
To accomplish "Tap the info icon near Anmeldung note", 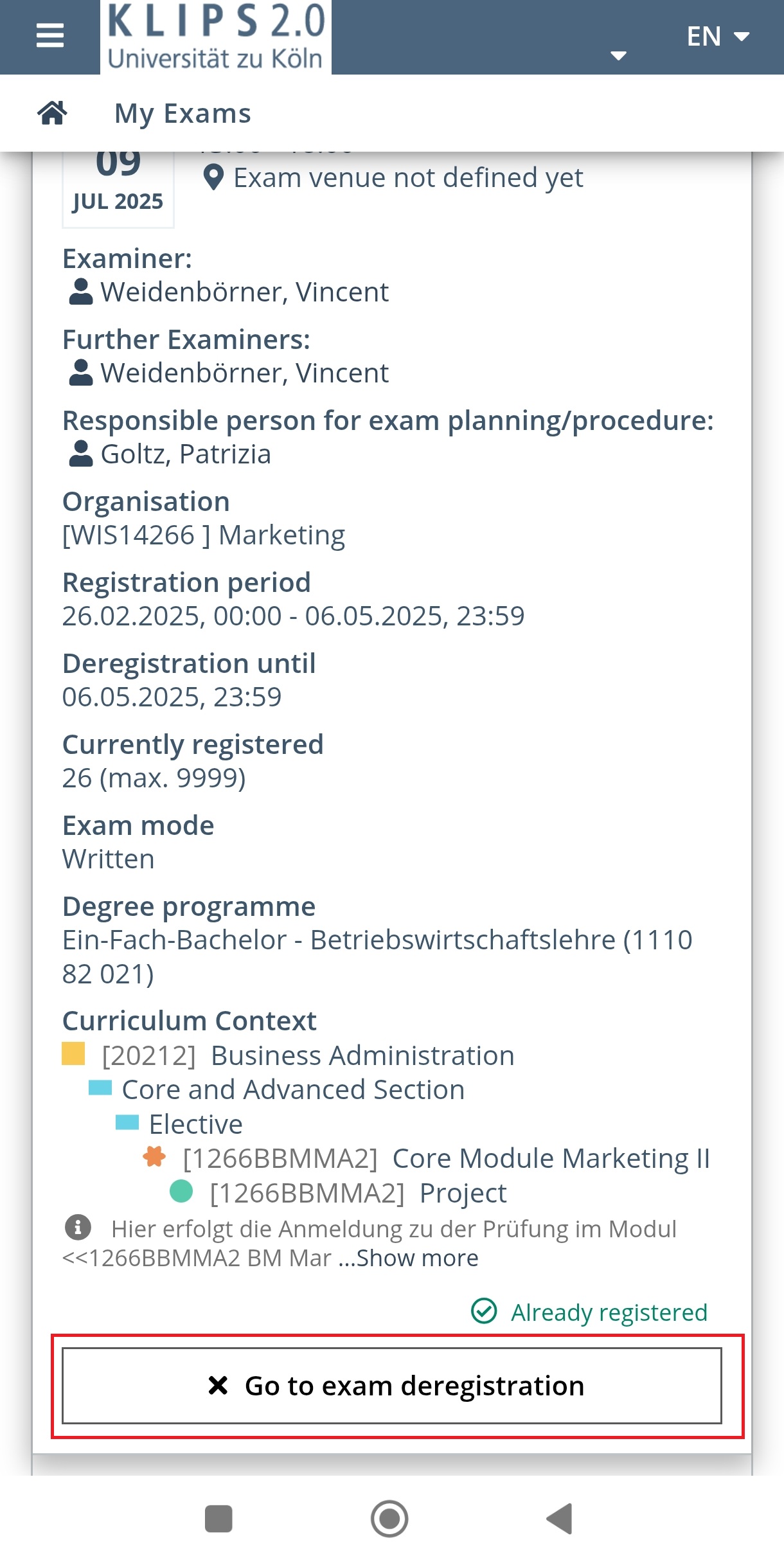I will [x=78, y=1228].
